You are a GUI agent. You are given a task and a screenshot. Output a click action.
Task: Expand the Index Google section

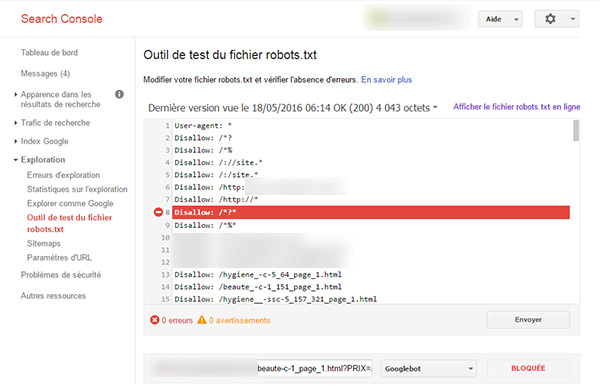pyautogui.click(x=16, y=141)
